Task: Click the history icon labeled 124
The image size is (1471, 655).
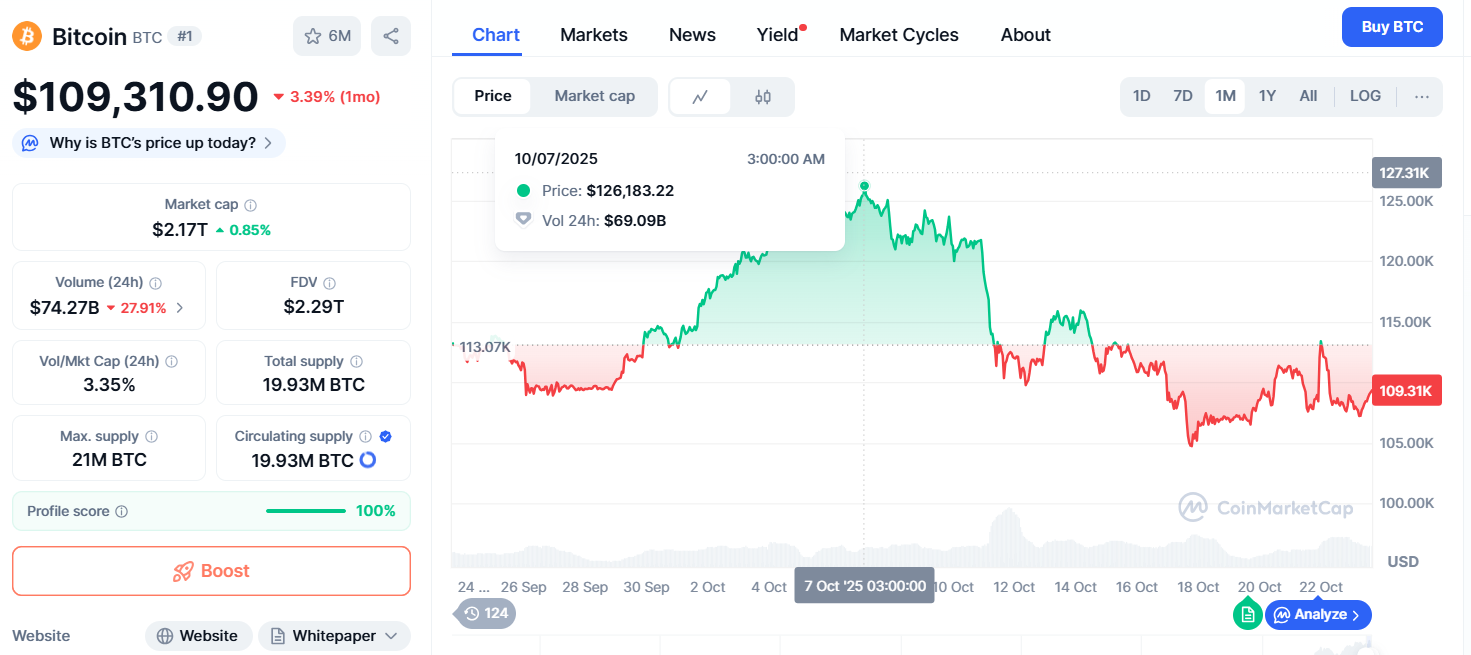Action: pos(486,613)
